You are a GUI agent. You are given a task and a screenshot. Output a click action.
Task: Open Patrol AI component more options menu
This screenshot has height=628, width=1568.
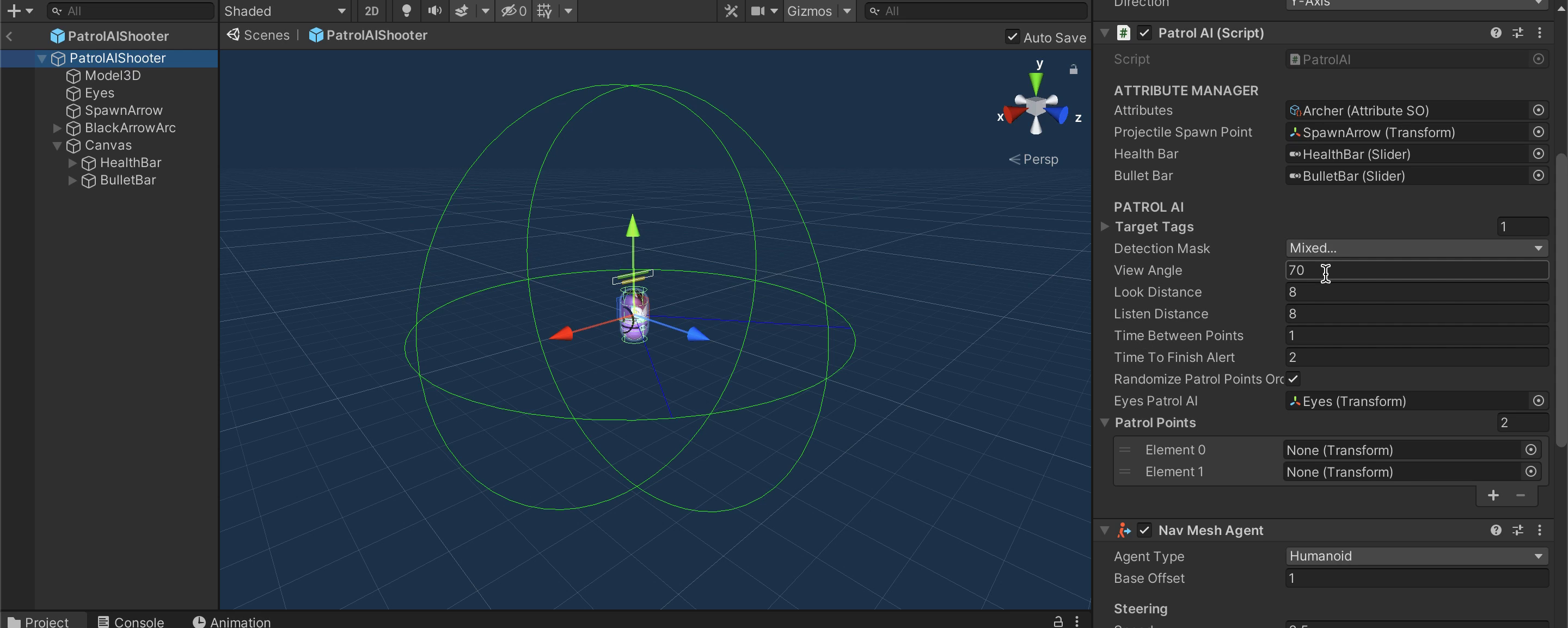[1539, 33]
